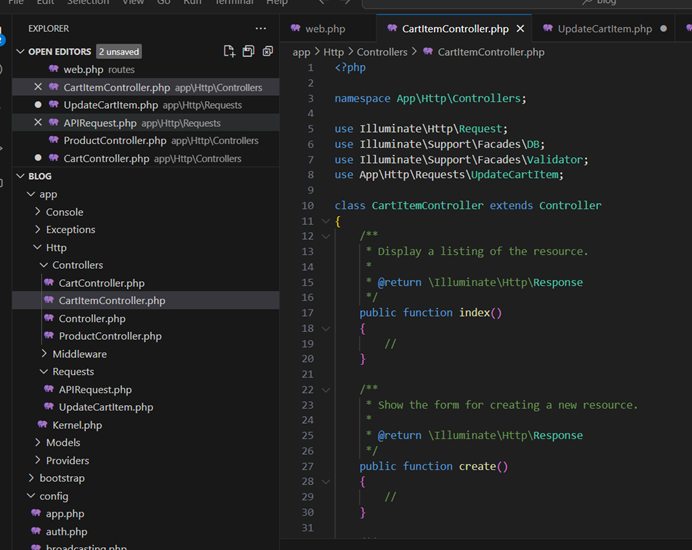The height and width of the screenshot is (550, 692).
Task: Click the Save All icon in Open Editors
Action: point(248,51)
